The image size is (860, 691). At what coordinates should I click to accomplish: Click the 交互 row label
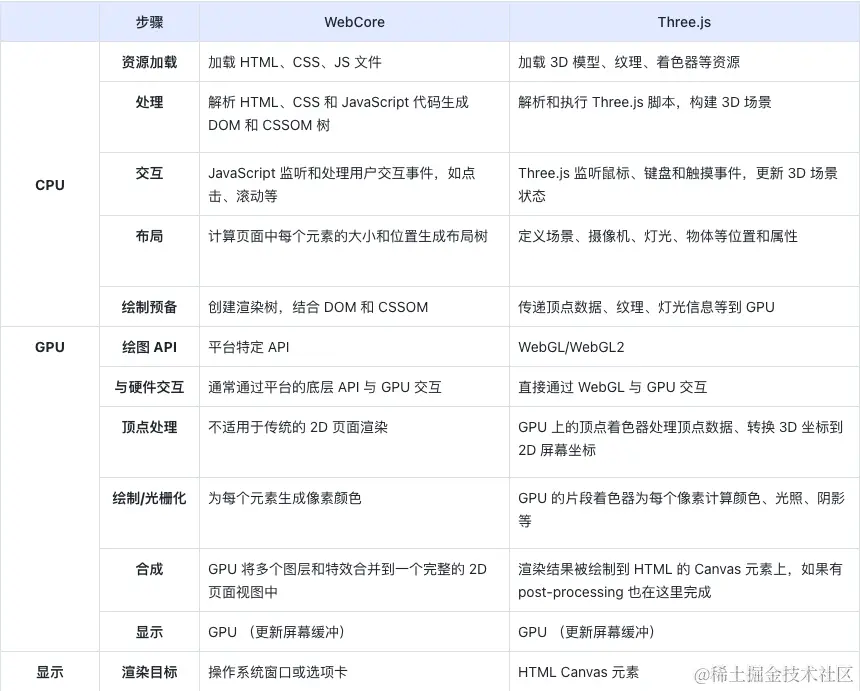tap(148, 174)
